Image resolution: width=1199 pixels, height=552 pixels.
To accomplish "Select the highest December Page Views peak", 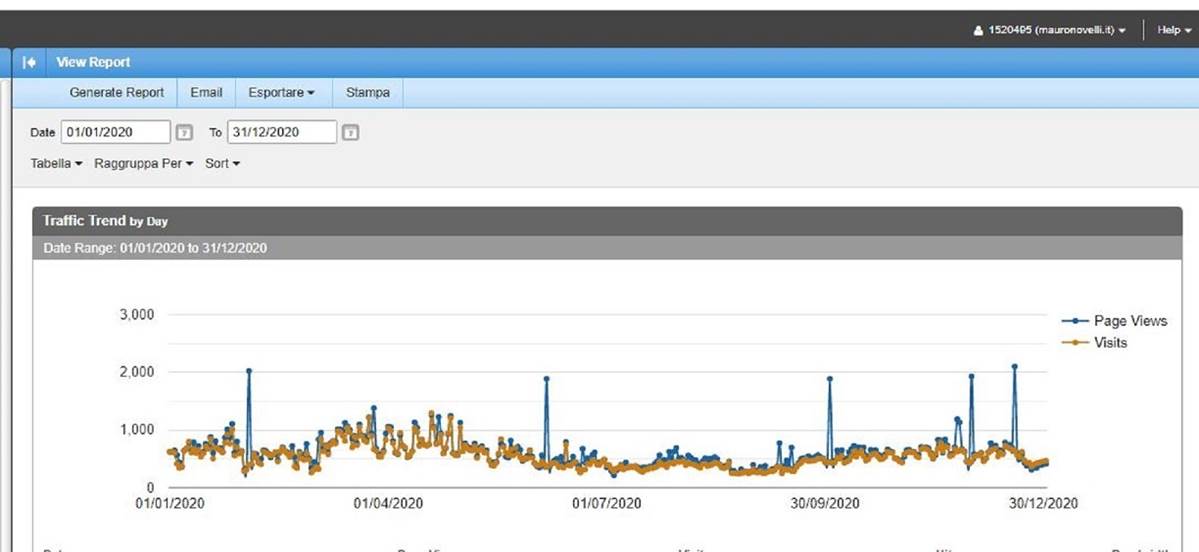I will coord(1014,366).
